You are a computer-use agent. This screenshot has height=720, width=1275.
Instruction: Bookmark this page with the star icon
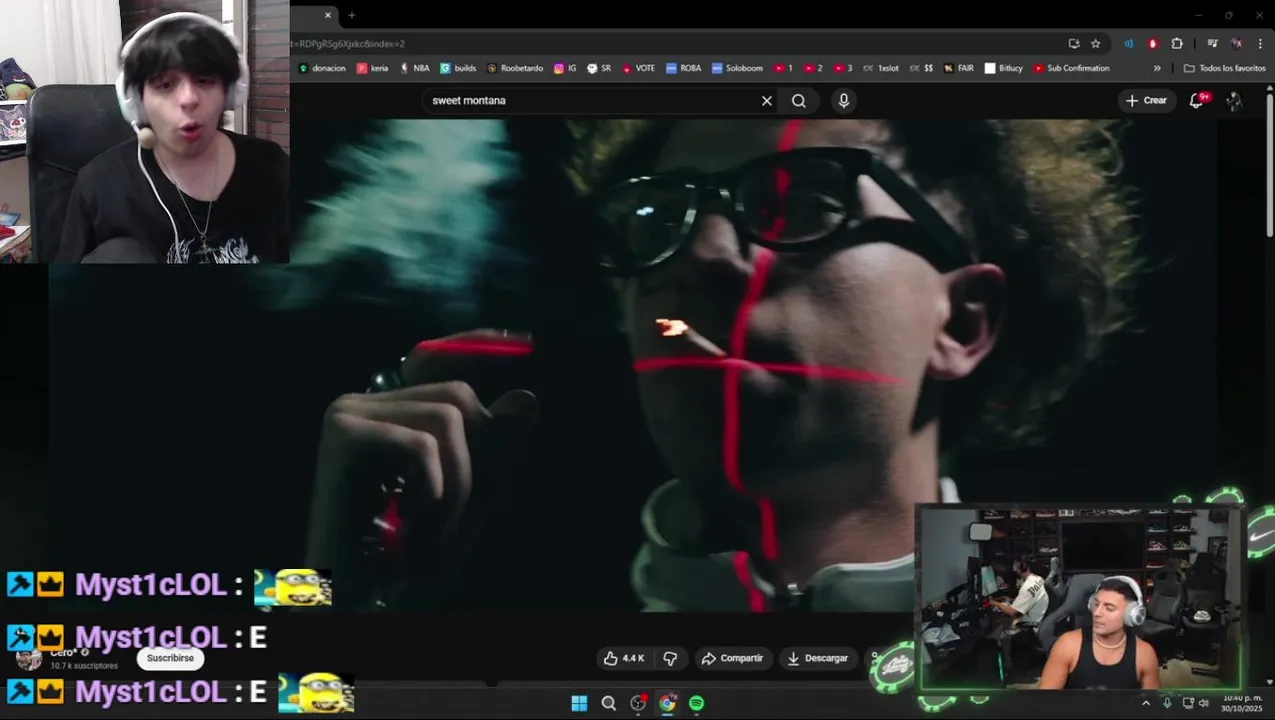[1095, 44]
